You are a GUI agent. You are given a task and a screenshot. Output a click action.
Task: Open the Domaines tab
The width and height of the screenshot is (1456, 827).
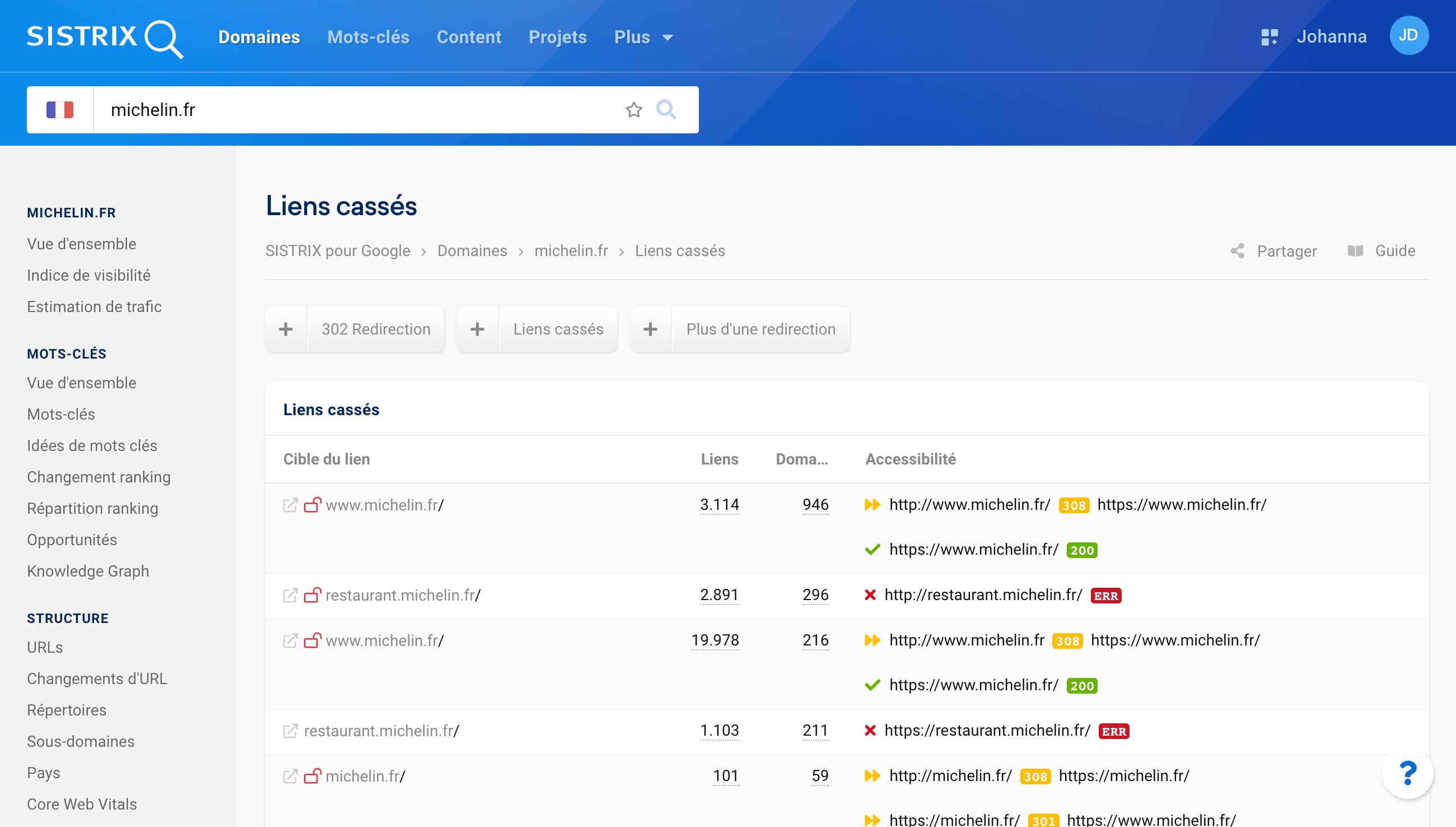point(259,38)
